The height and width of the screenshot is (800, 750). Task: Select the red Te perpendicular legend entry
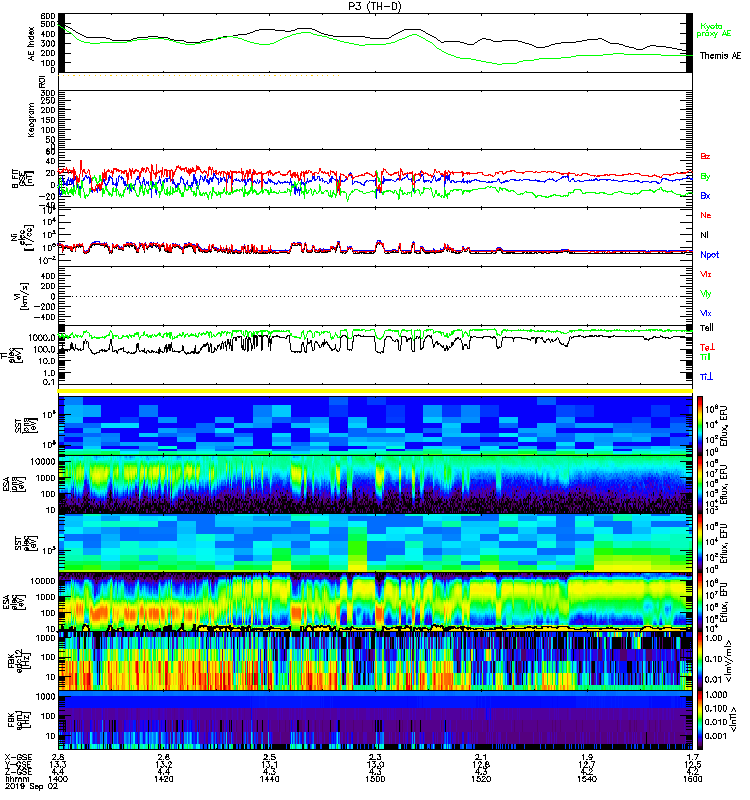coord(707,347)
